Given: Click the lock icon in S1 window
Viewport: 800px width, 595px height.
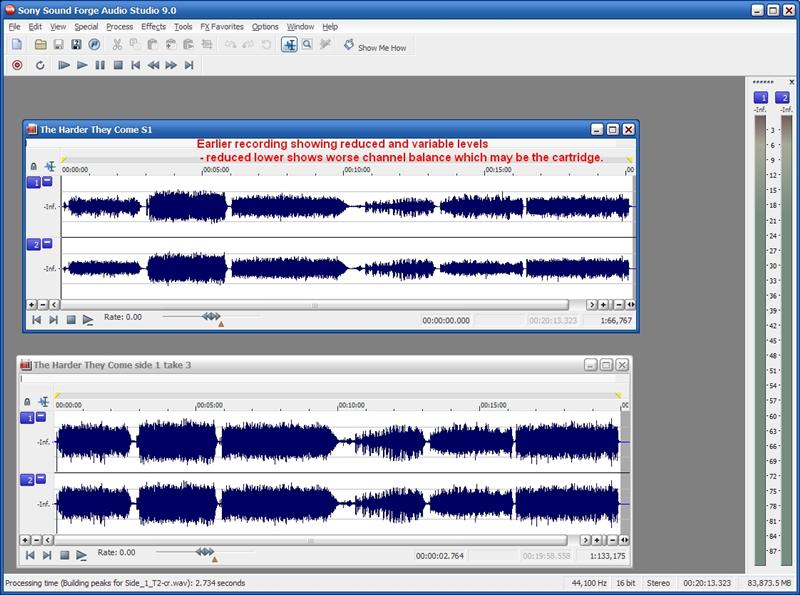Looking at the screenshot, I should click(x=33, y=166).
